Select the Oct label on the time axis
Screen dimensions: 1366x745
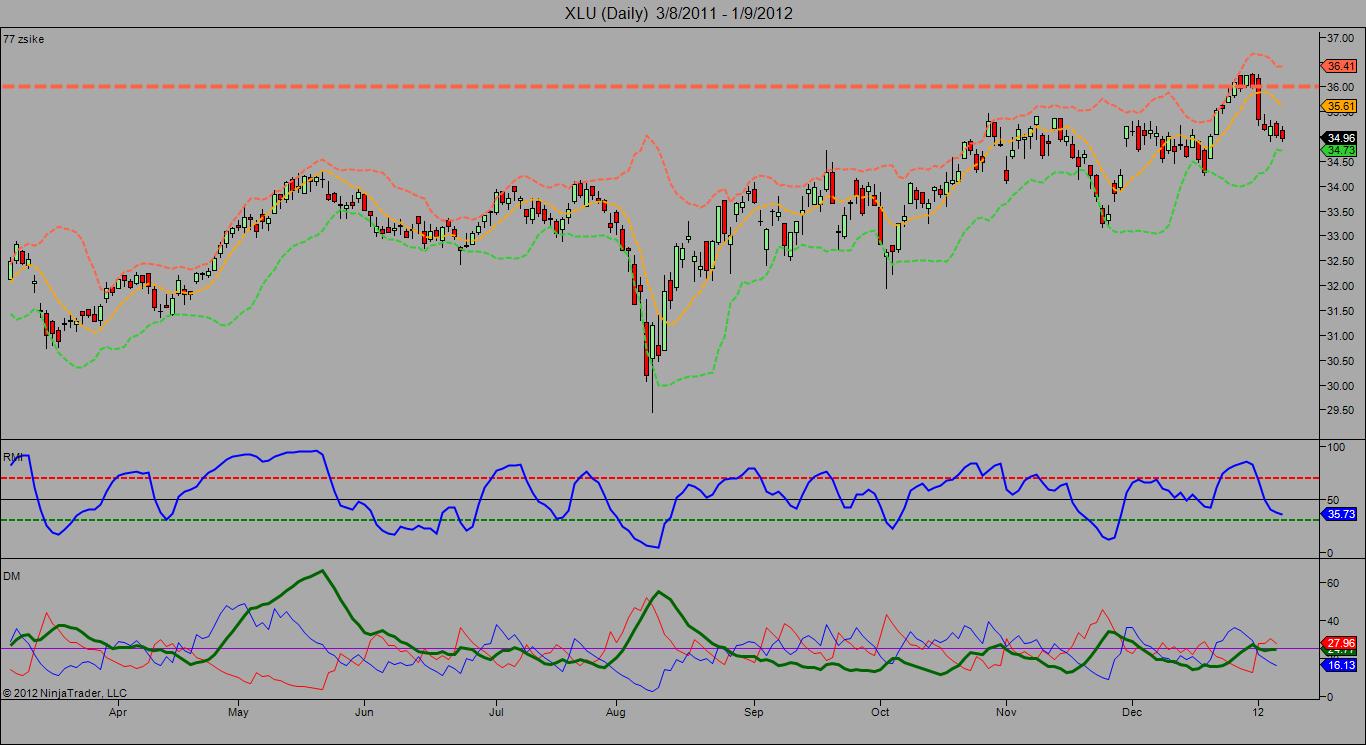coord(880,713)
